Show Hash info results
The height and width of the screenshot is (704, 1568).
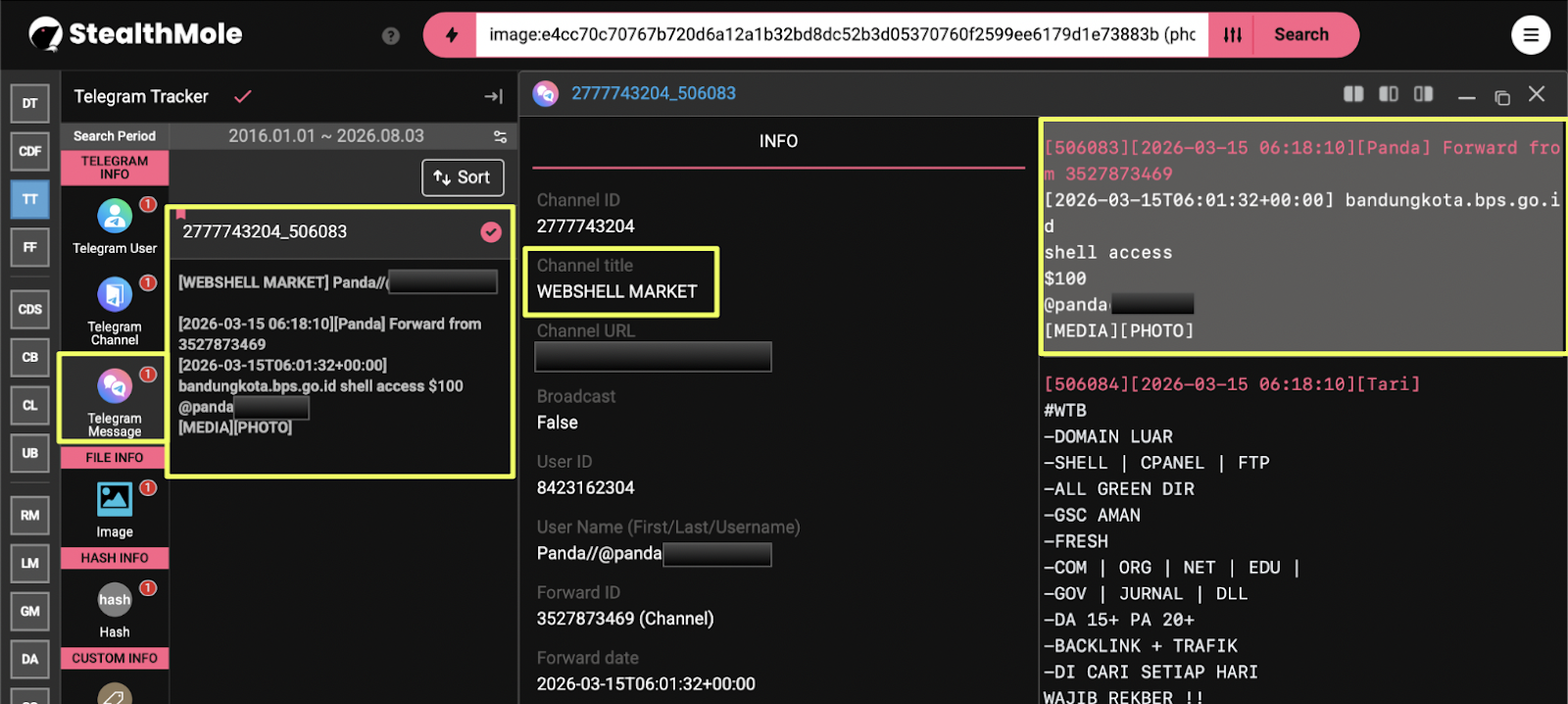pyautogui.click(x=115, y=610)
